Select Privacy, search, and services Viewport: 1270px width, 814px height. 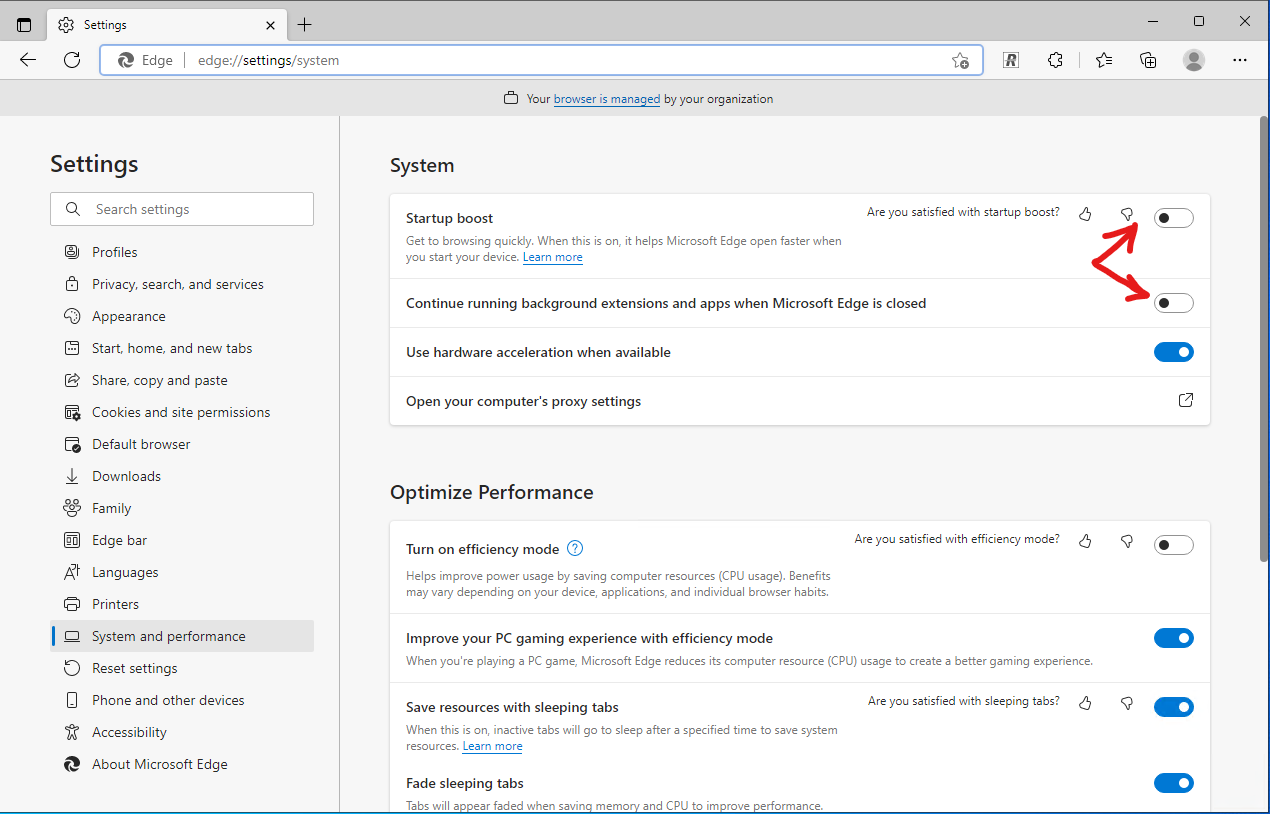click(x=178, y=284)
